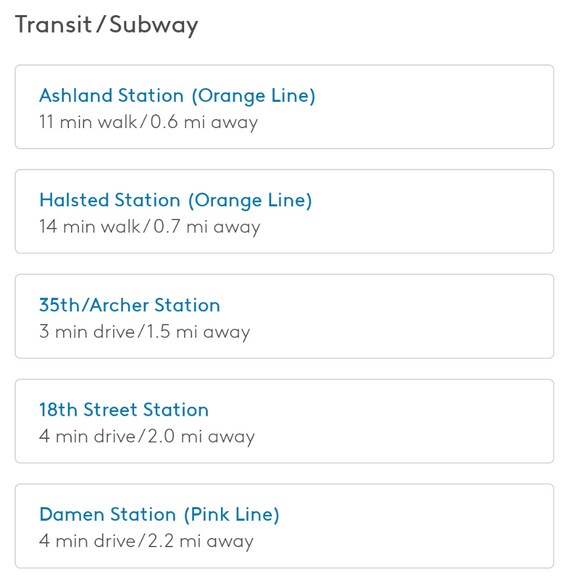Viewport: 568px width, 588px height.
Task: Click '14 min walk/0.7 mi away' text
Action: pyautogui.click(x=150, y=227)
